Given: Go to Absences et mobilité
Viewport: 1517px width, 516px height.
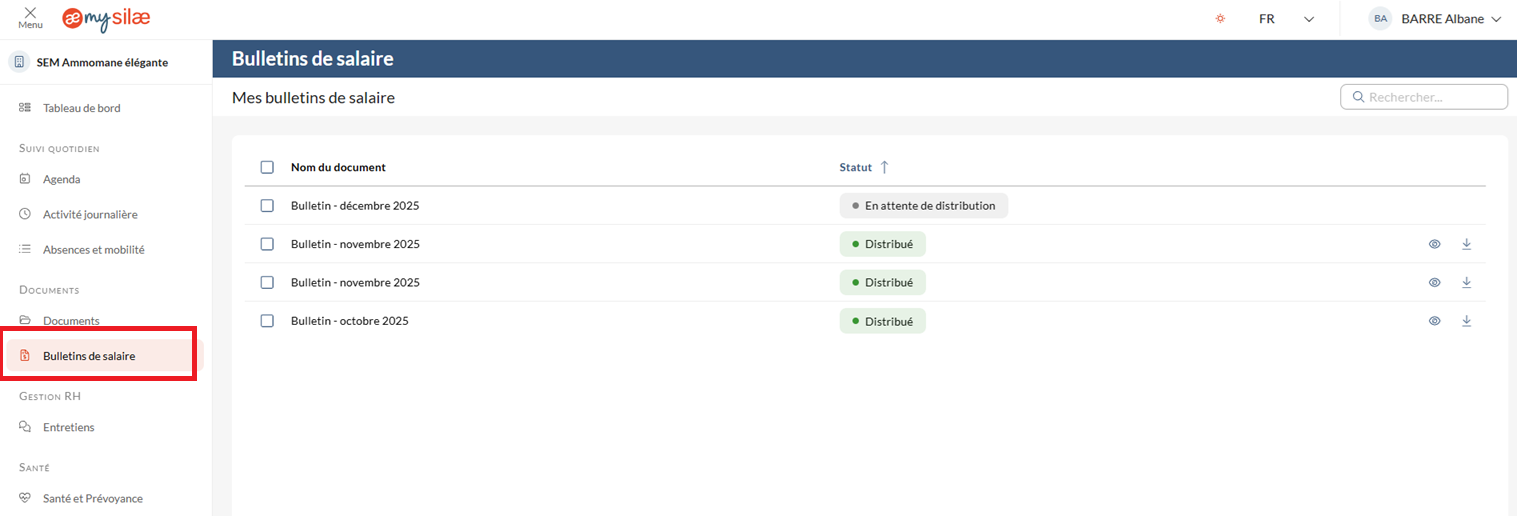Looking at the screenshot, I should click(93, 250).
